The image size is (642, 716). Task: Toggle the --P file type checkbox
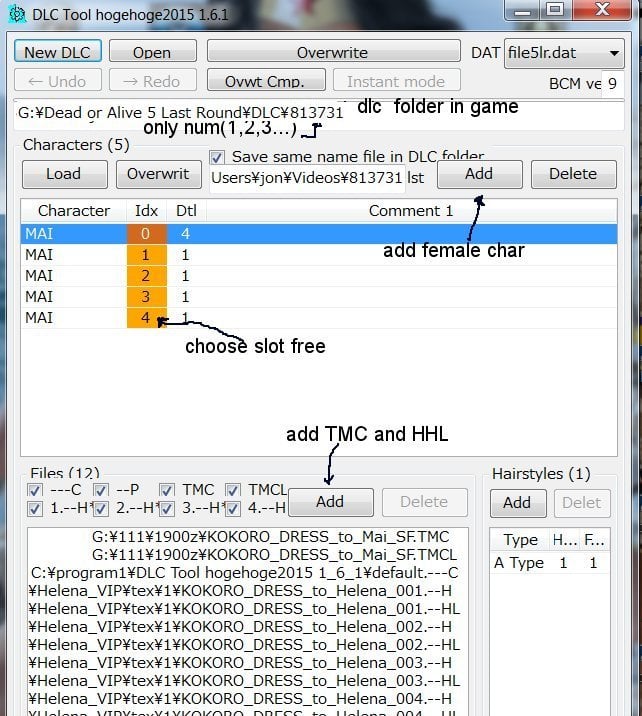[100, 490]
